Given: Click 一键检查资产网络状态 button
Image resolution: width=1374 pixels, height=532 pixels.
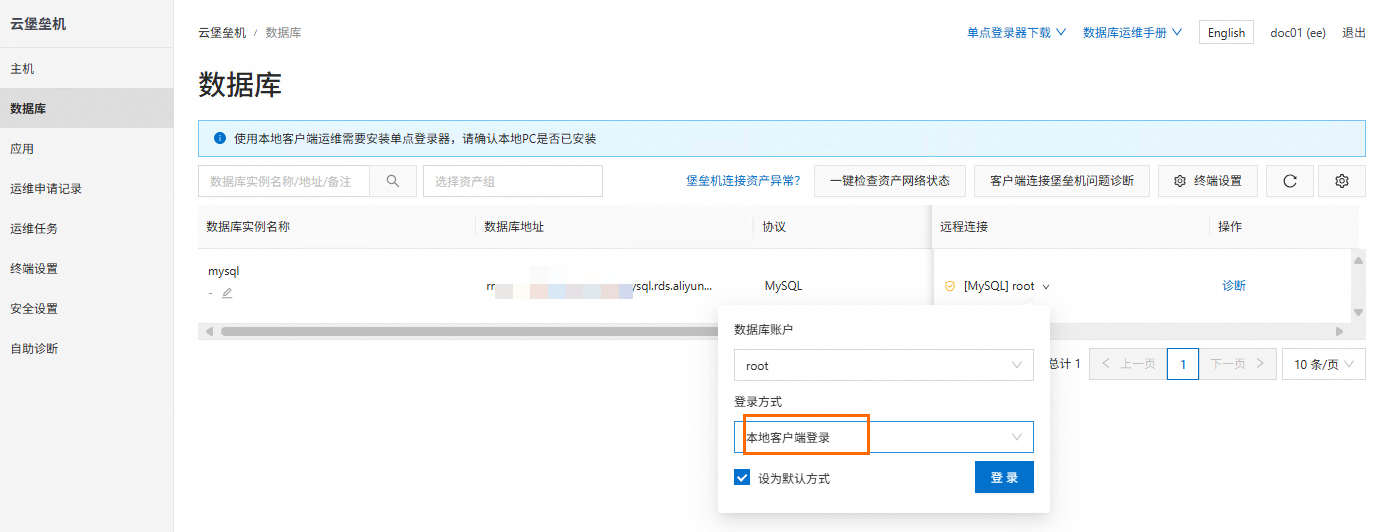Looking at the screenshot, I should 890,181.
